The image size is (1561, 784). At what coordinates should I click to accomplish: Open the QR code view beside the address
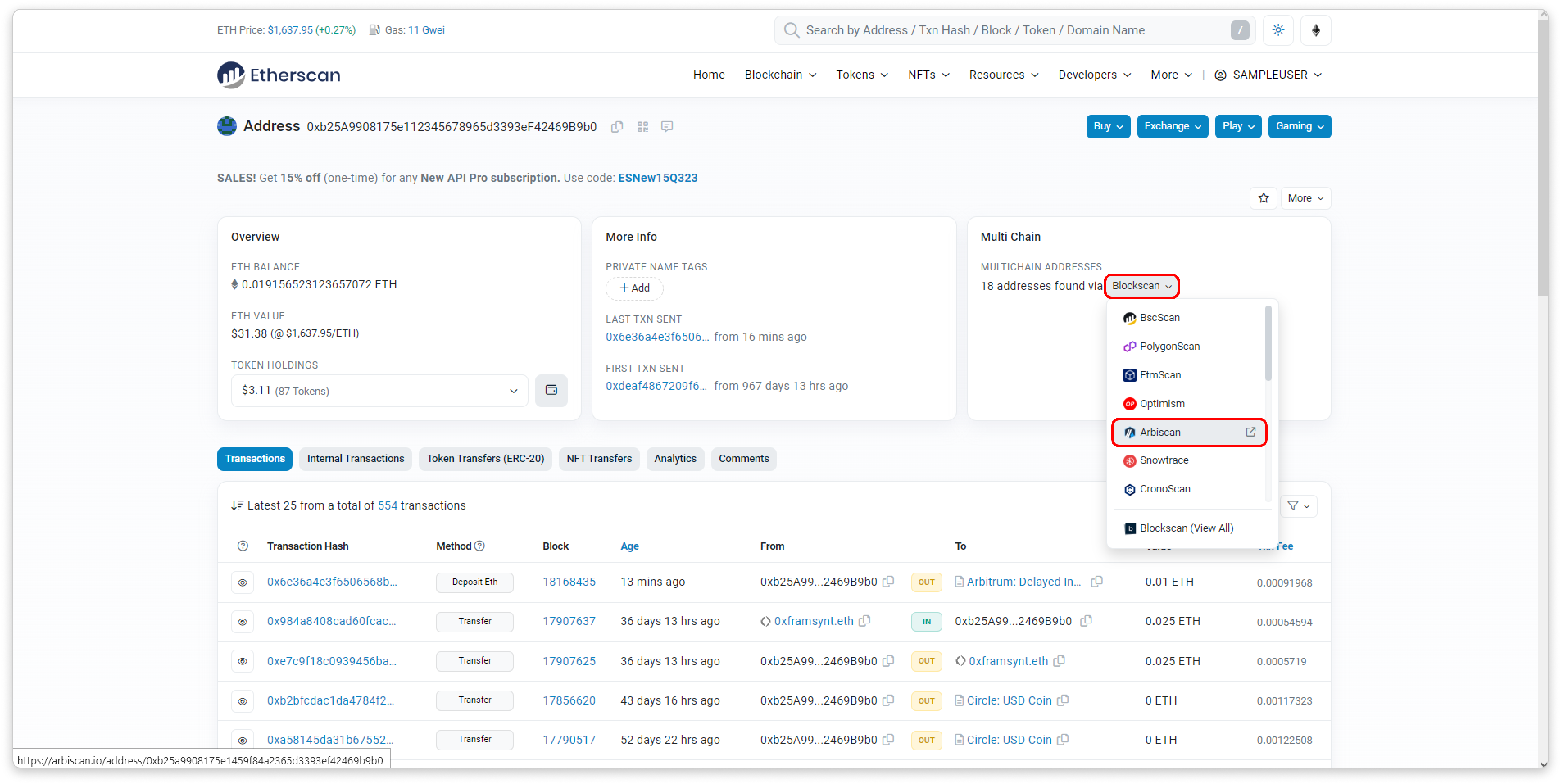click(642, 127)
